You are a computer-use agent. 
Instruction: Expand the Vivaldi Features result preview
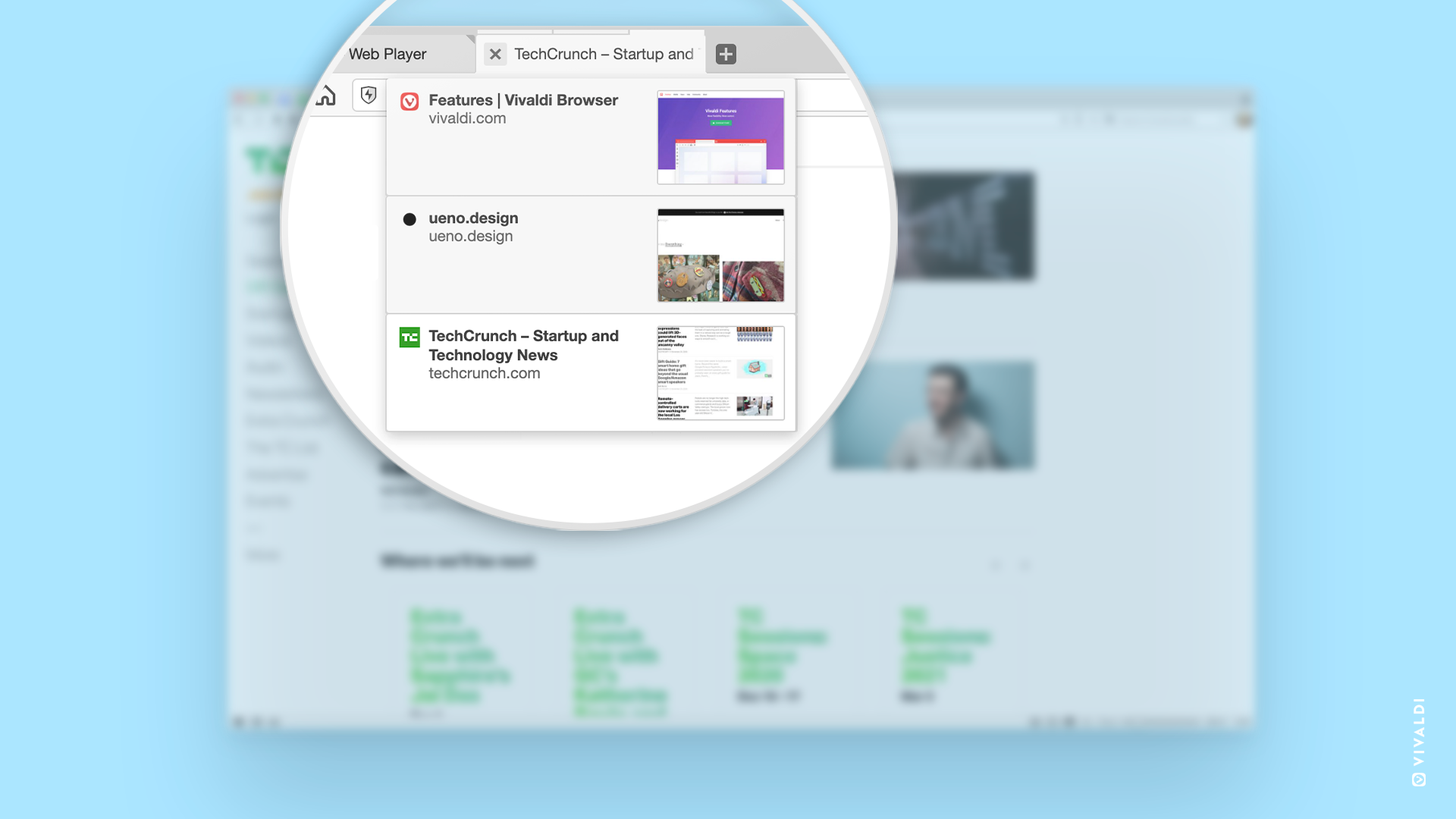click(x=720, y=137)
